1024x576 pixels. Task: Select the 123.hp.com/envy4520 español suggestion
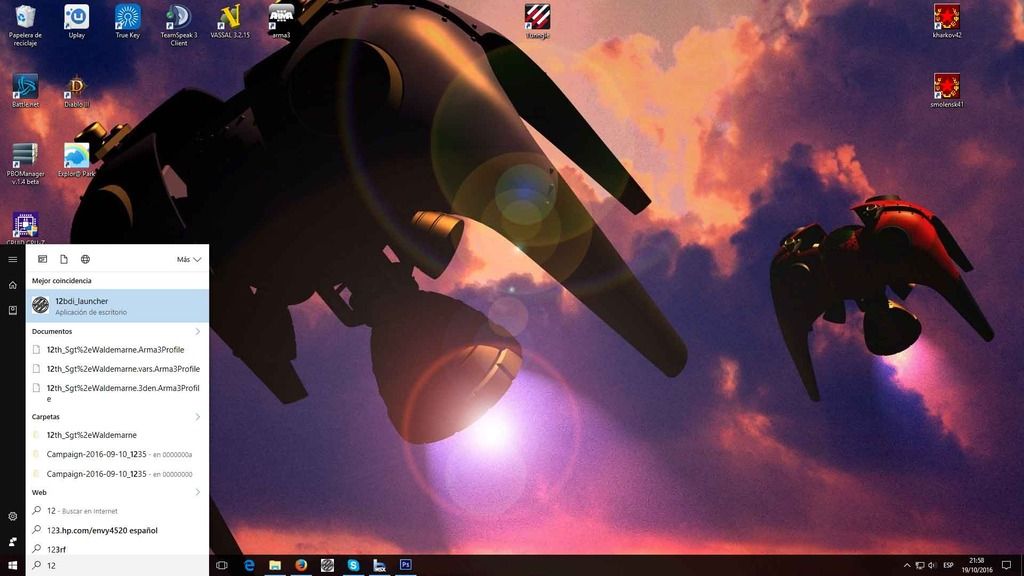pyautogui.click(x=118, y=530)
